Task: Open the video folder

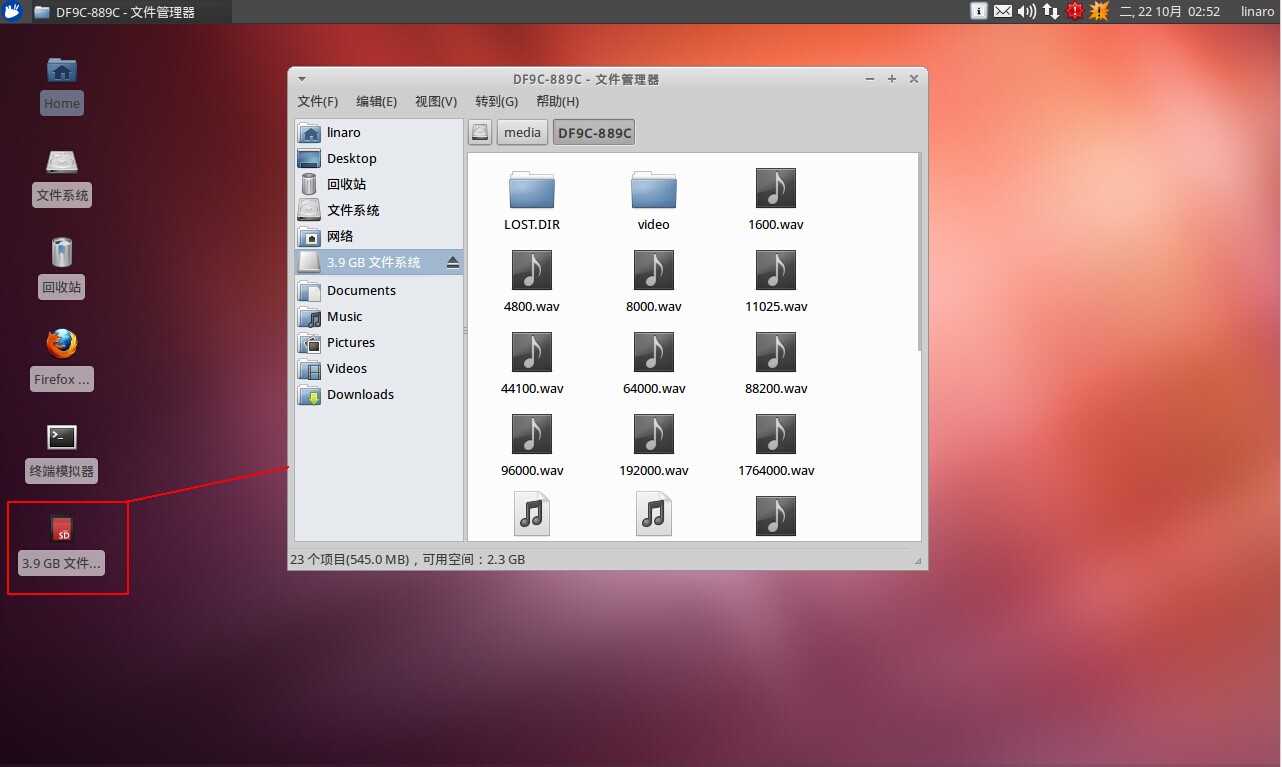Action: coord(653,190)
